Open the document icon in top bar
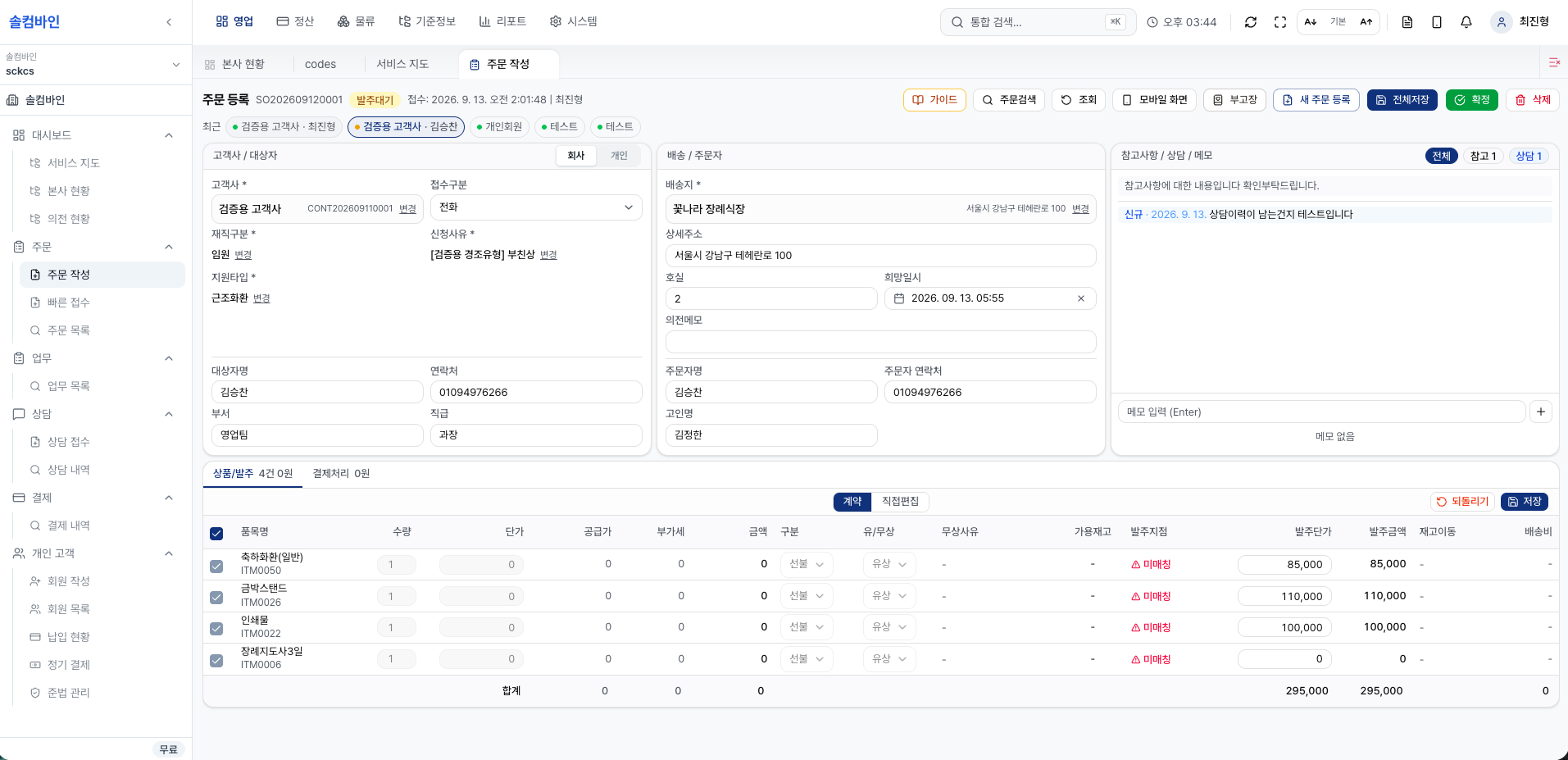The height and width of the screenshot is (760, 1568). (x=1407, y=22)
